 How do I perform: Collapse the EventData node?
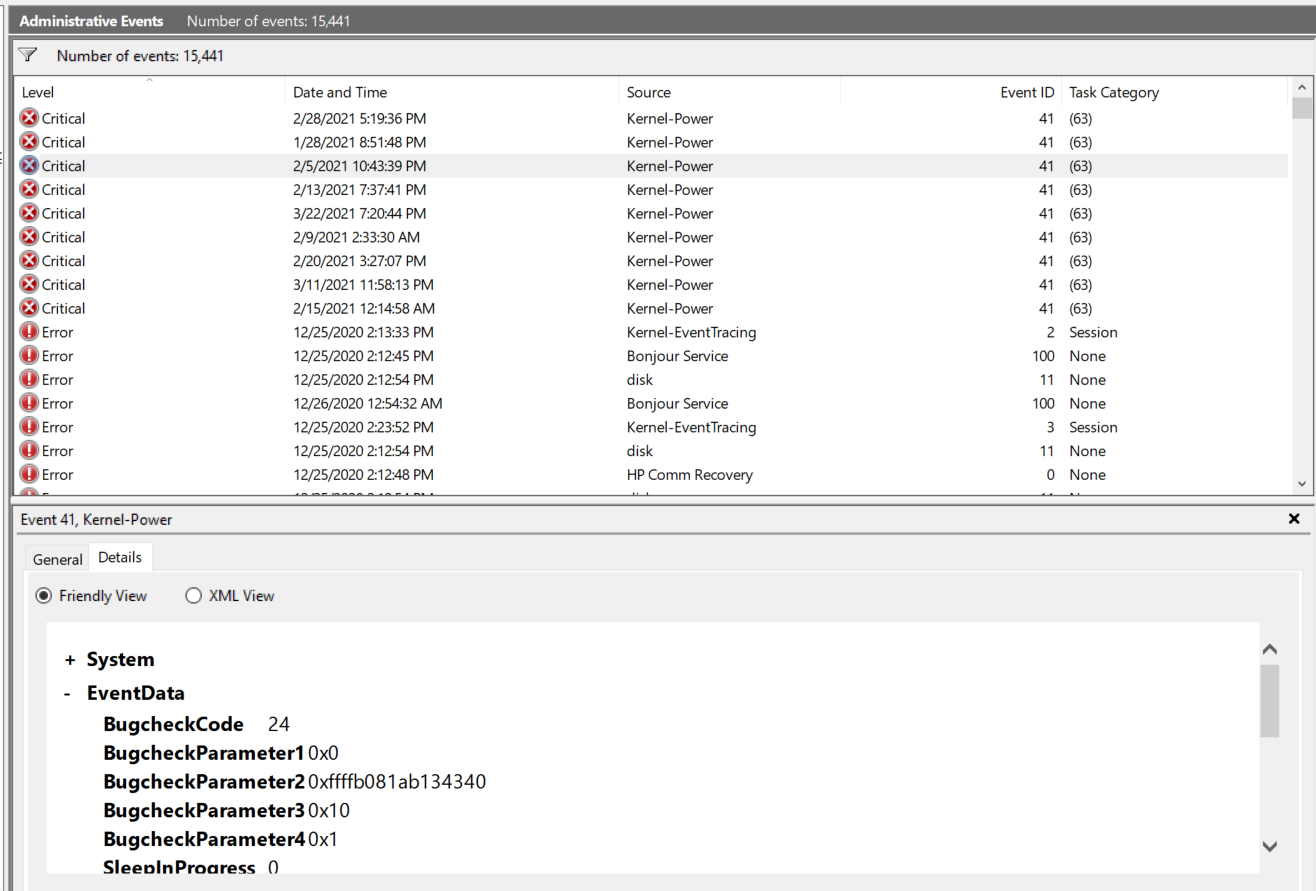point(67,693)
